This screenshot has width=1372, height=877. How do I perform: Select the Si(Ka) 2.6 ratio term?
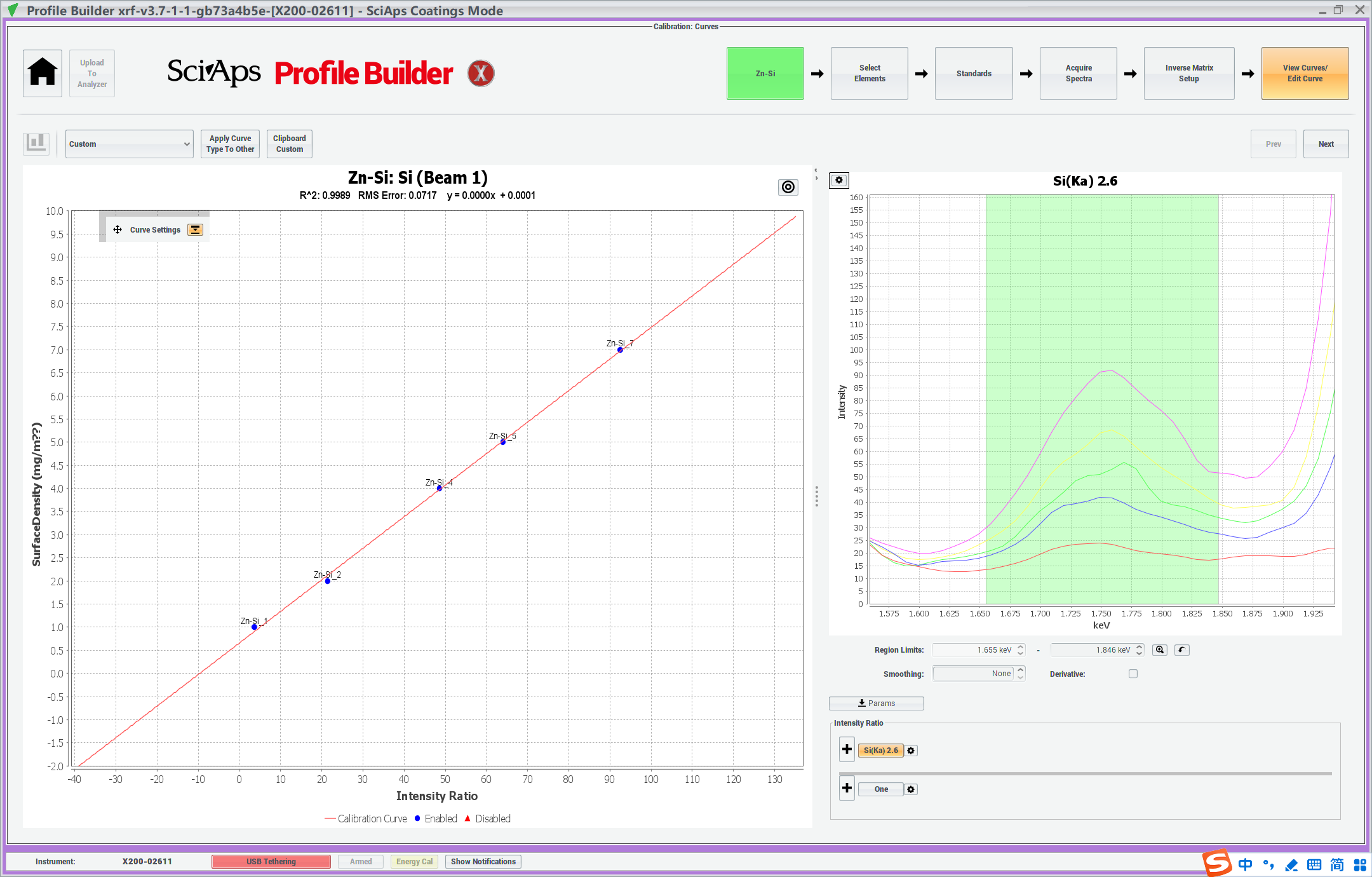[880, 751]
